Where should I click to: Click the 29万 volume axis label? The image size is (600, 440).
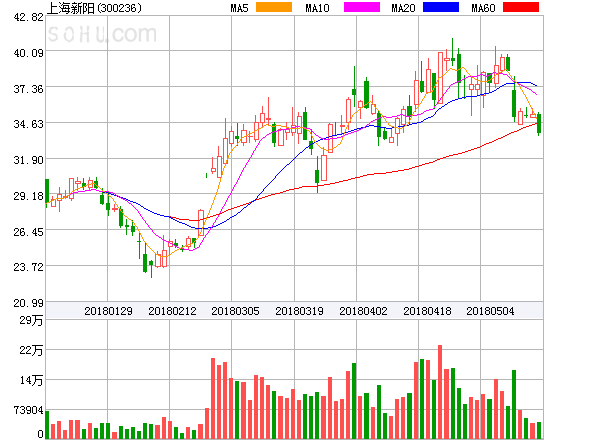31,320
